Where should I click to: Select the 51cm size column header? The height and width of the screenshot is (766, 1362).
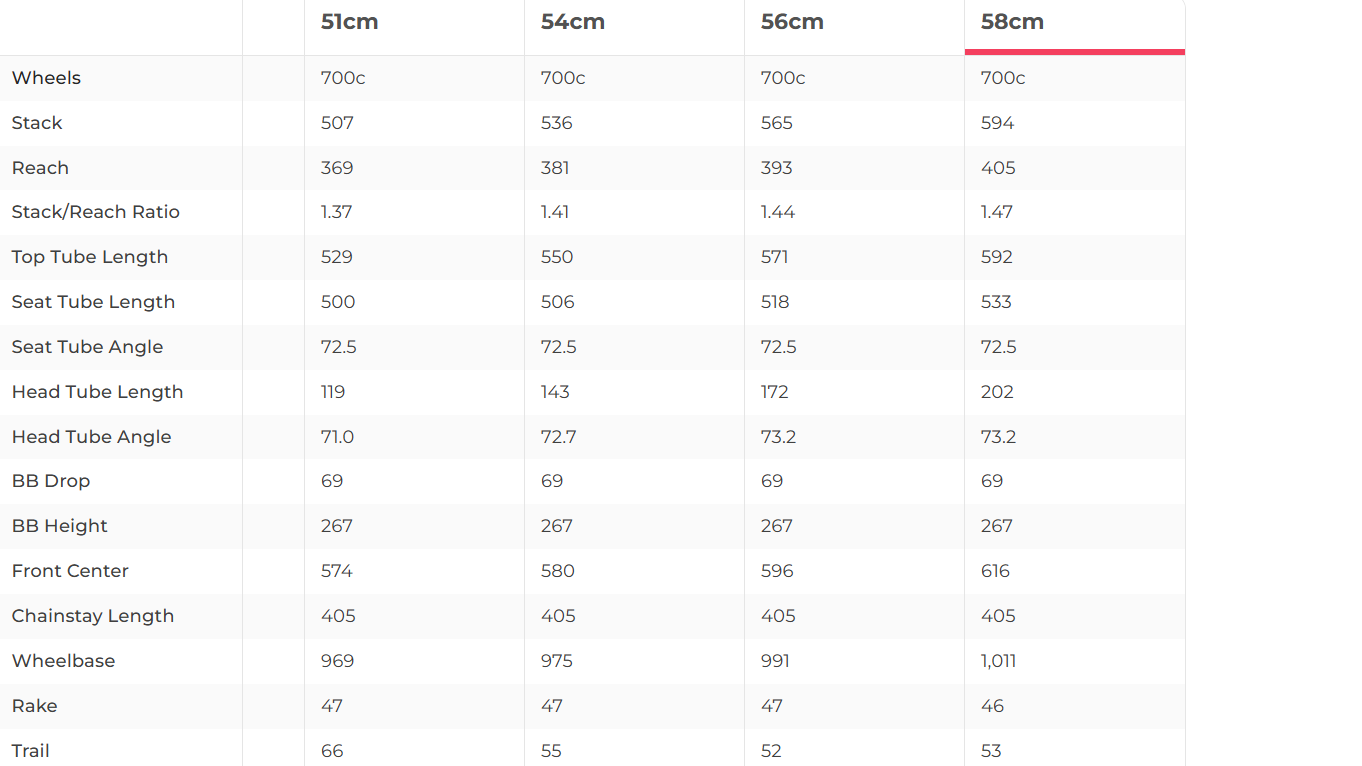click(350, 22)
